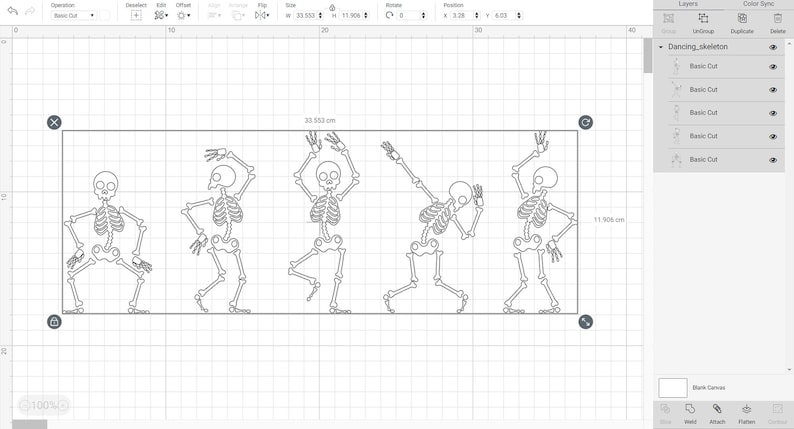Click the 100% zoom level label
This screenshot has height=429, width=794.
pos(44,405)
